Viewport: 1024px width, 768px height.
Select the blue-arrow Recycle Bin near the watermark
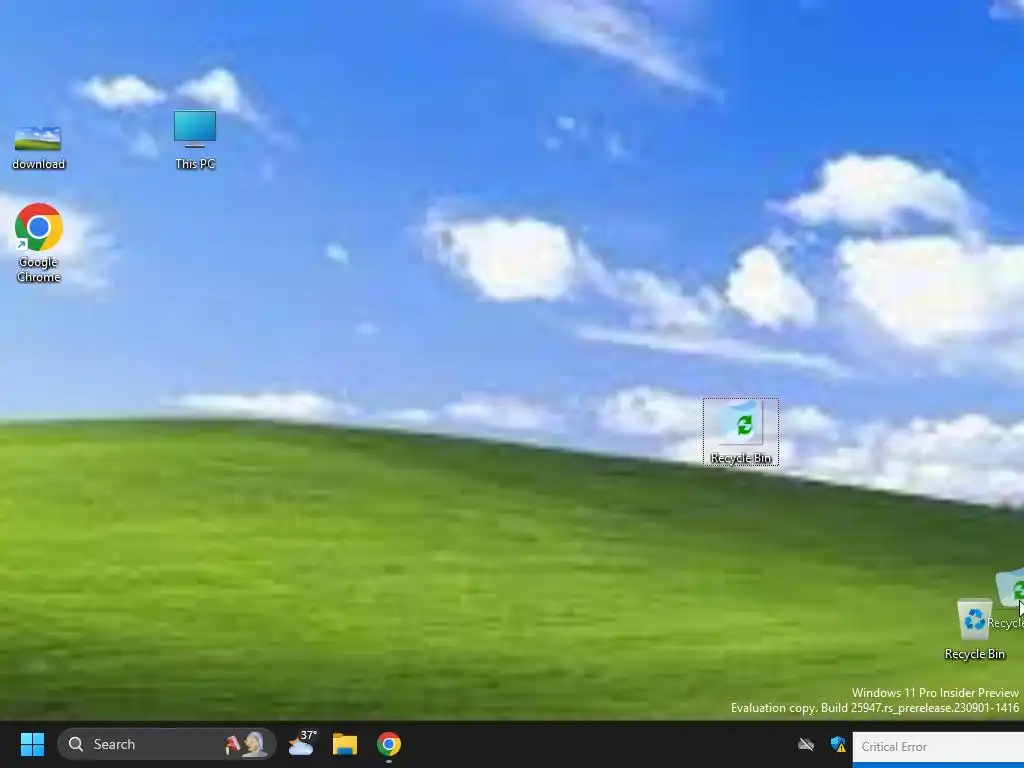pos(974,629)
